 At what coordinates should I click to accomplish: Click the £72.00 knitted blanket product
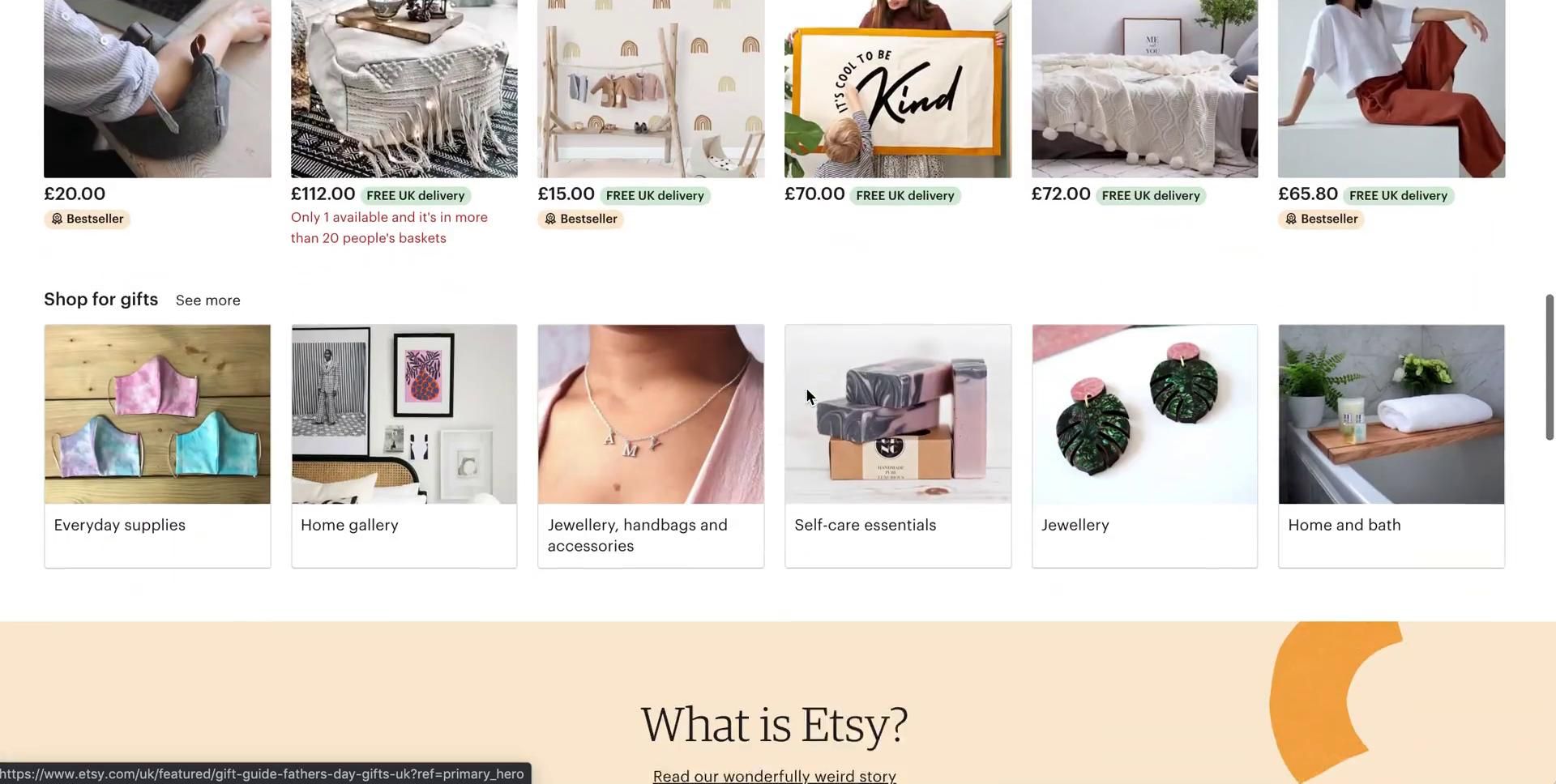pos(1144,89)
